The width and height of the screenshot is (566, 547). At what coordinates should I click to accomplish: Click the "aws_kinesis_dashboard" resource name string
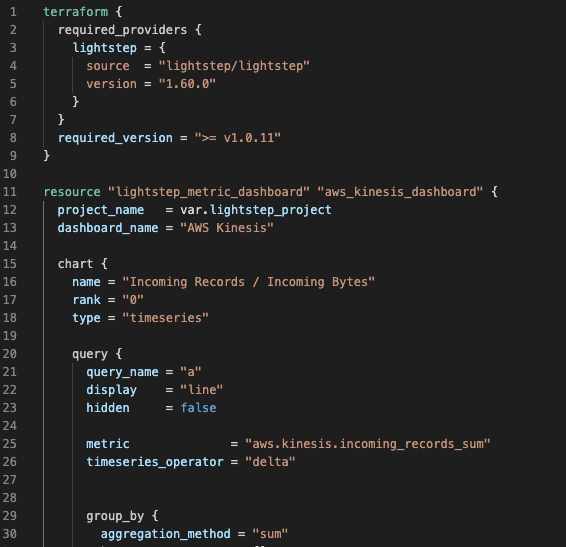pyautogui.click(x=400, y=192)
